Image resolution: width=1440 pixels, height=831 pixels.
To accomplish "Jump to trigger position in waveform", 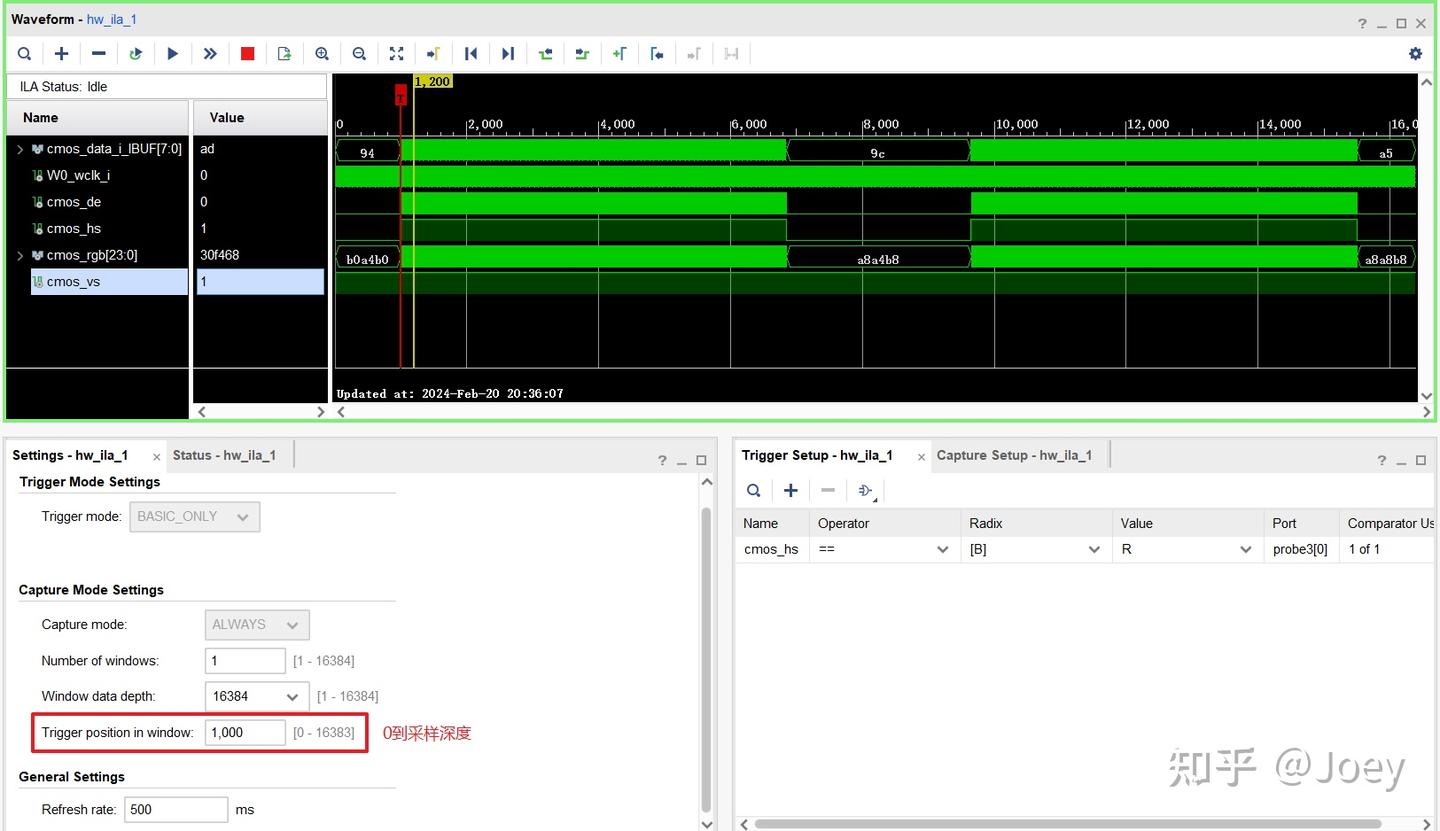I will [433, 53].
